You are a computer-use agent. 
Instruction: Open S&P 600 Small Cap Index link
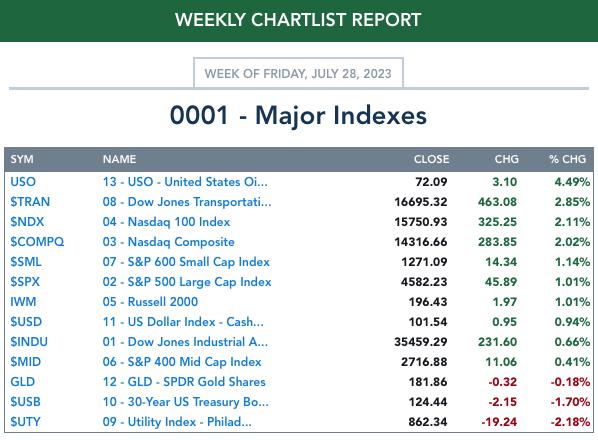click(x=186, y=262)
